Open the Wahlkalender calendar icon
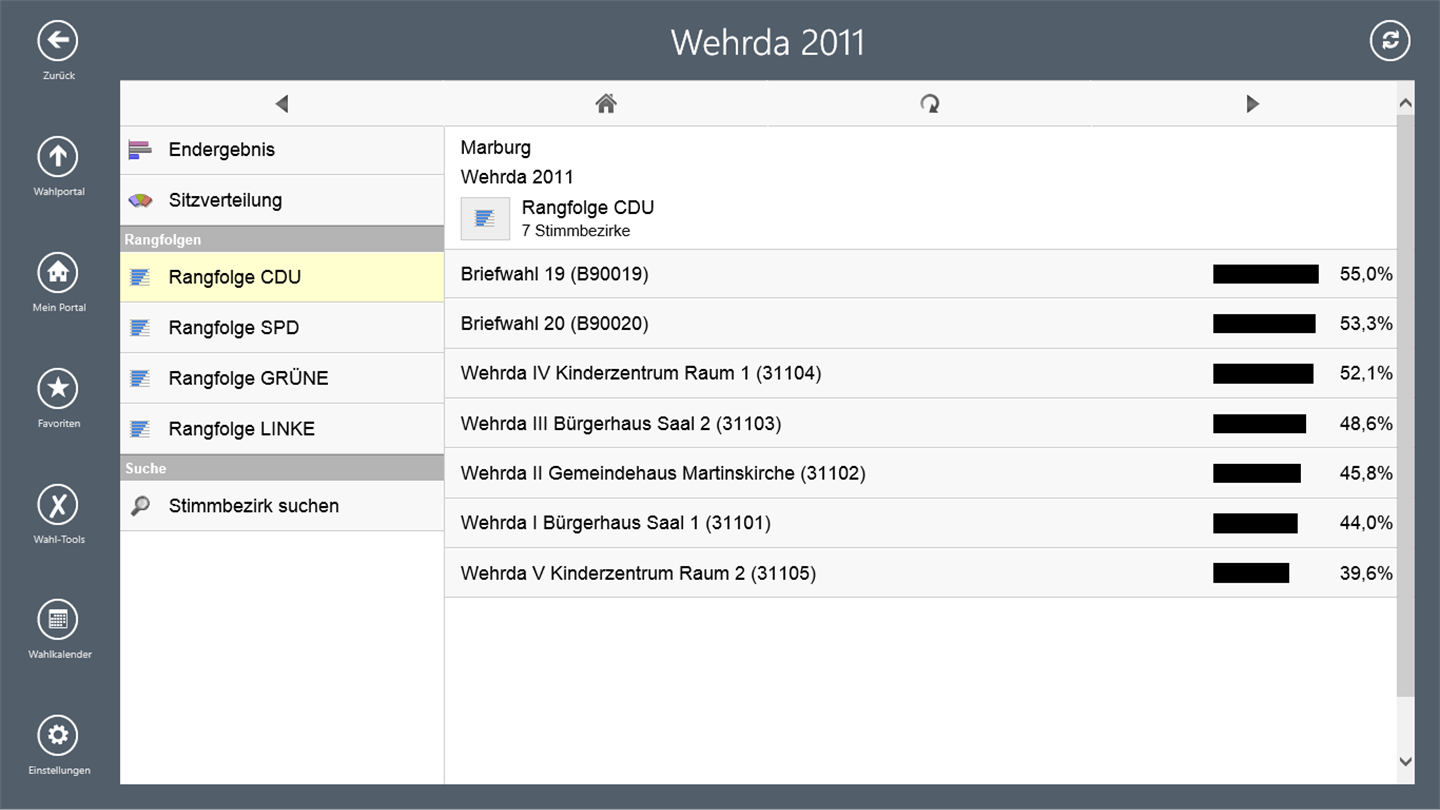The width and height of the screenshot is (1440, 810). [58, 620]
